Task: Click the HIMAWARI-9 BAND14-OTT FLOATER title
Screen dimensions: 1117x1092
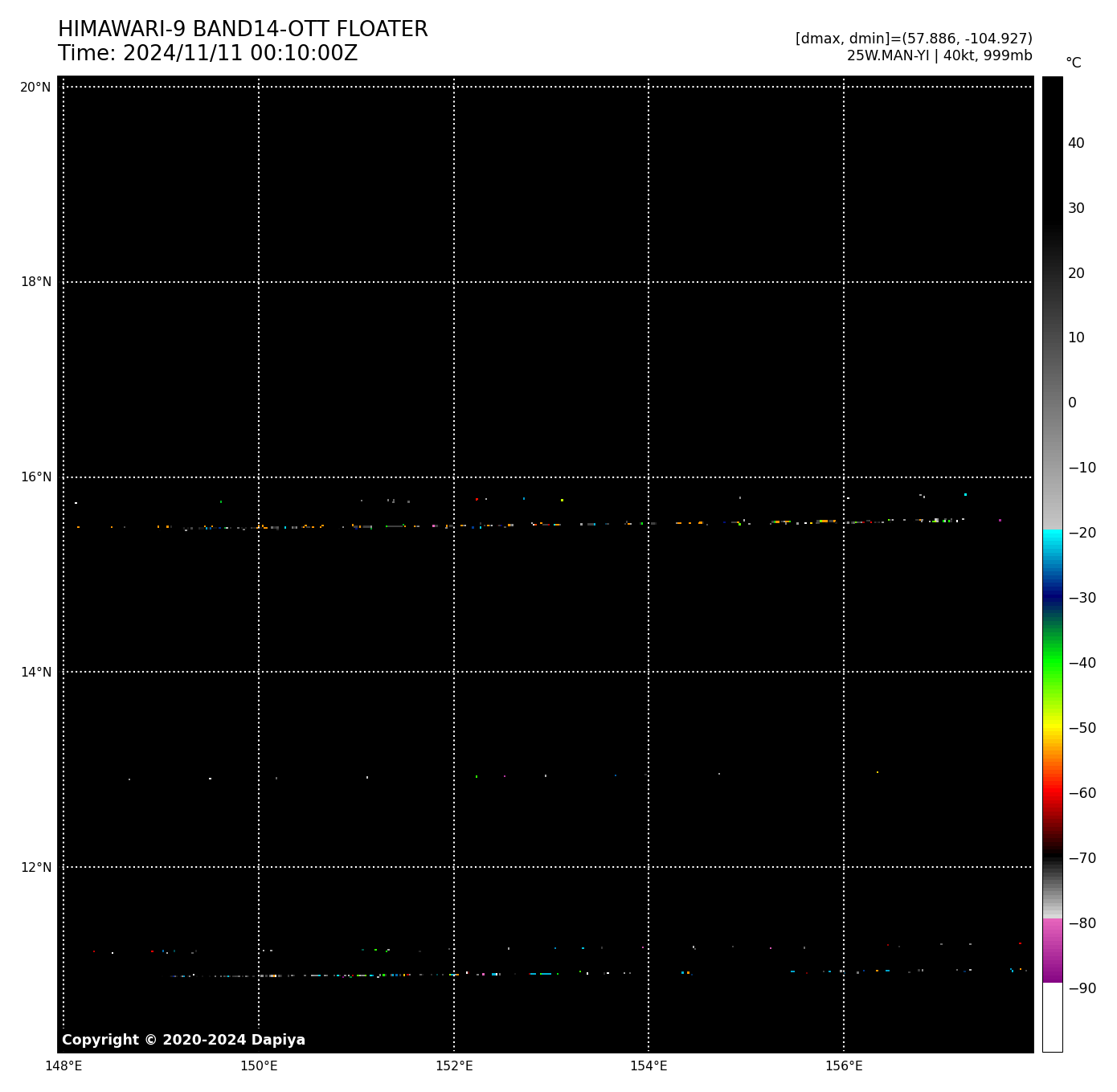Action: click(243, 30)
